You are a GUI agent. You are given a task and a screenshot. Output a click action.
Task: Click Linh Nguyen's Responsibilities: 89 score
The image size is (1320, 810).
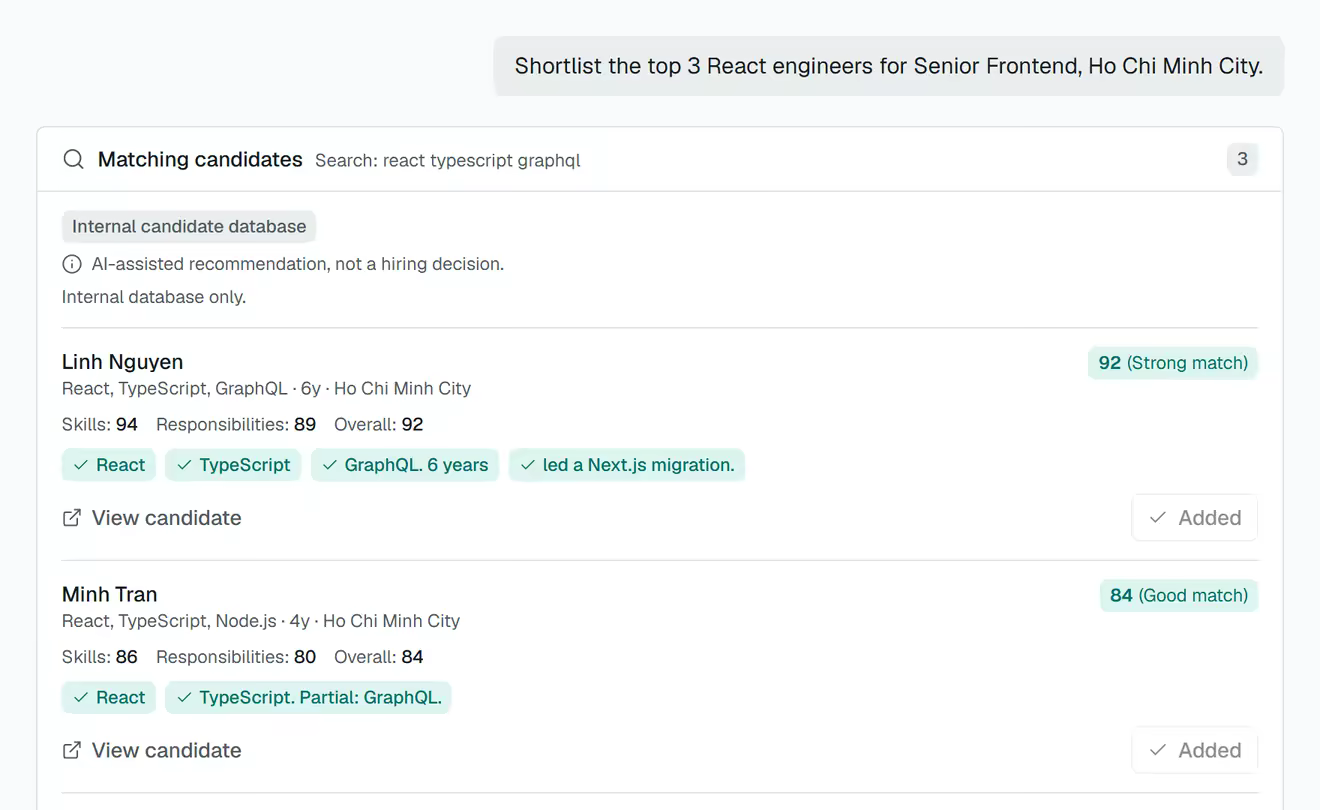pyautogui.click(x=236, y=425)
